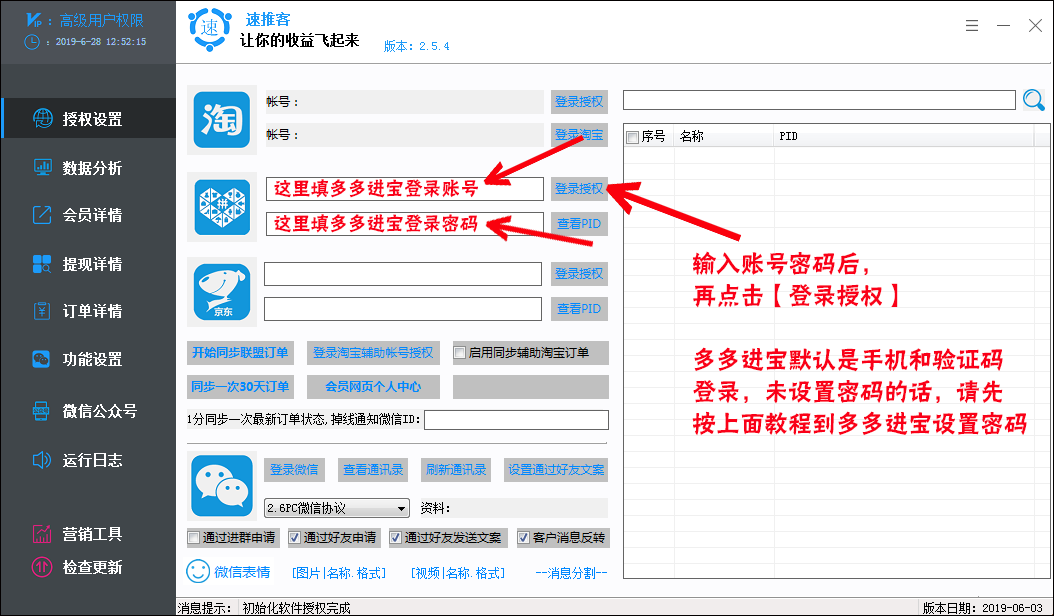Click 设置通过好友文案 button

pyautogui.click(x=556, y=469)
